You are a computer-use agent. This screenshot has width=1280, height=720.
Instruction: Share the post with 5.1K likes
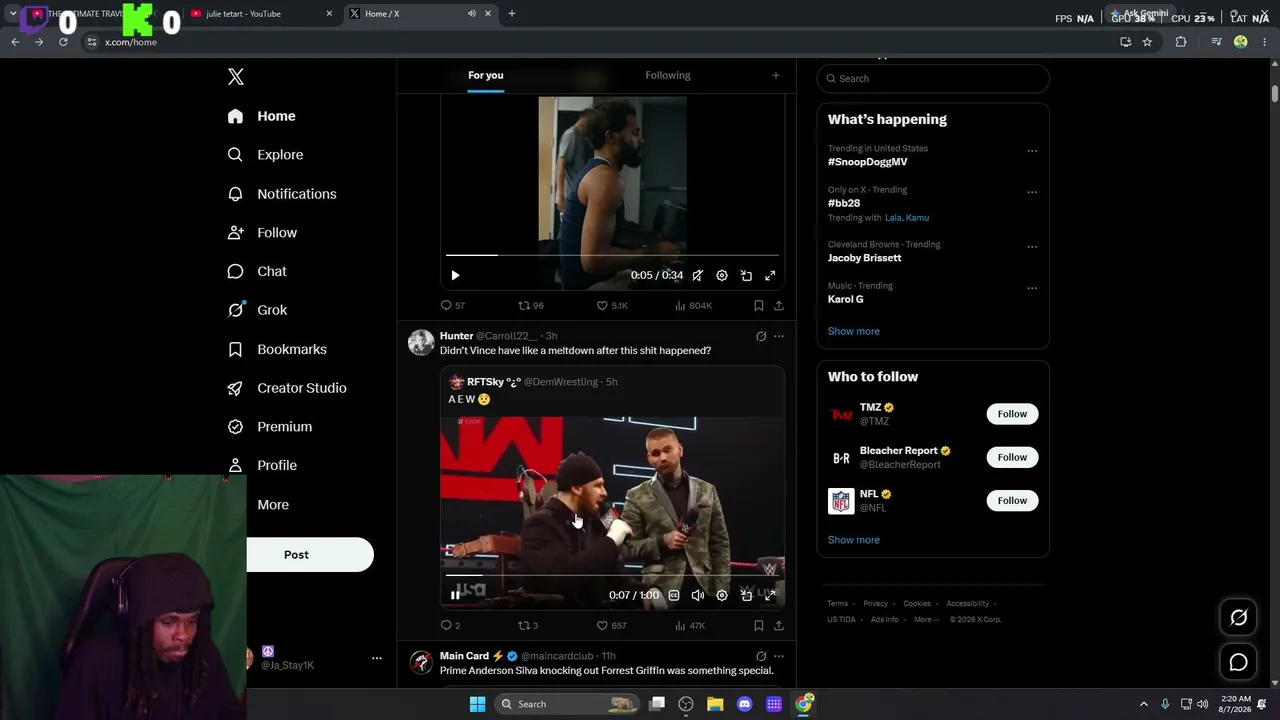point(778,305)
